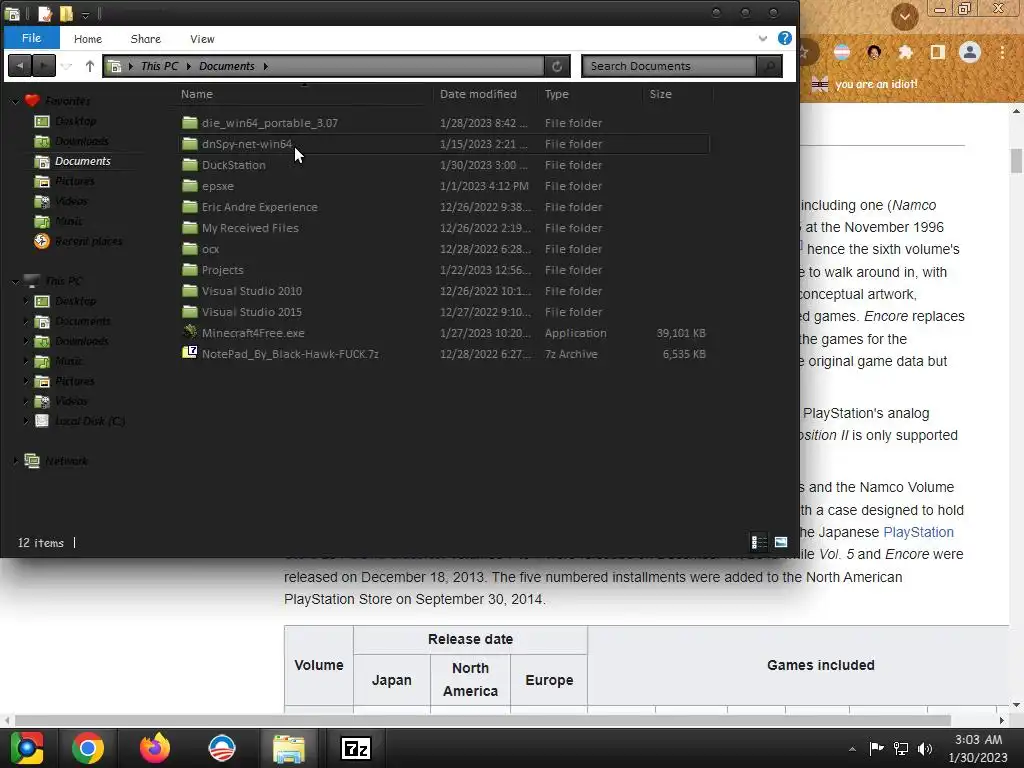Open 7-Zip from the taskbar
Screen dimensions: 1024x768
(x=356, y=748)
